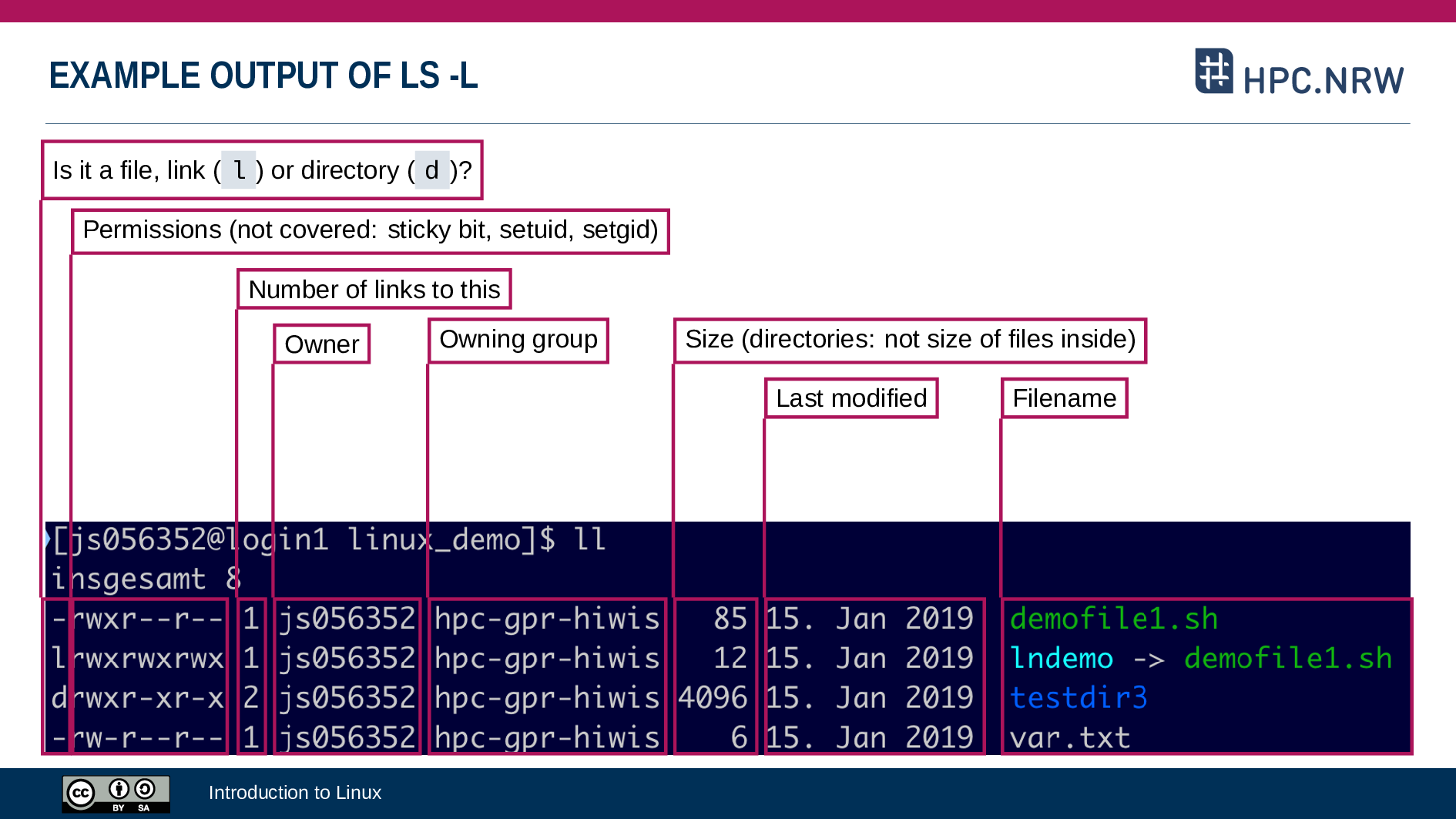This screenshot has width=1456, height=819.
Task: Click 'Number of links to this' label
Action: pyautogui.click(x=374, y=290)
